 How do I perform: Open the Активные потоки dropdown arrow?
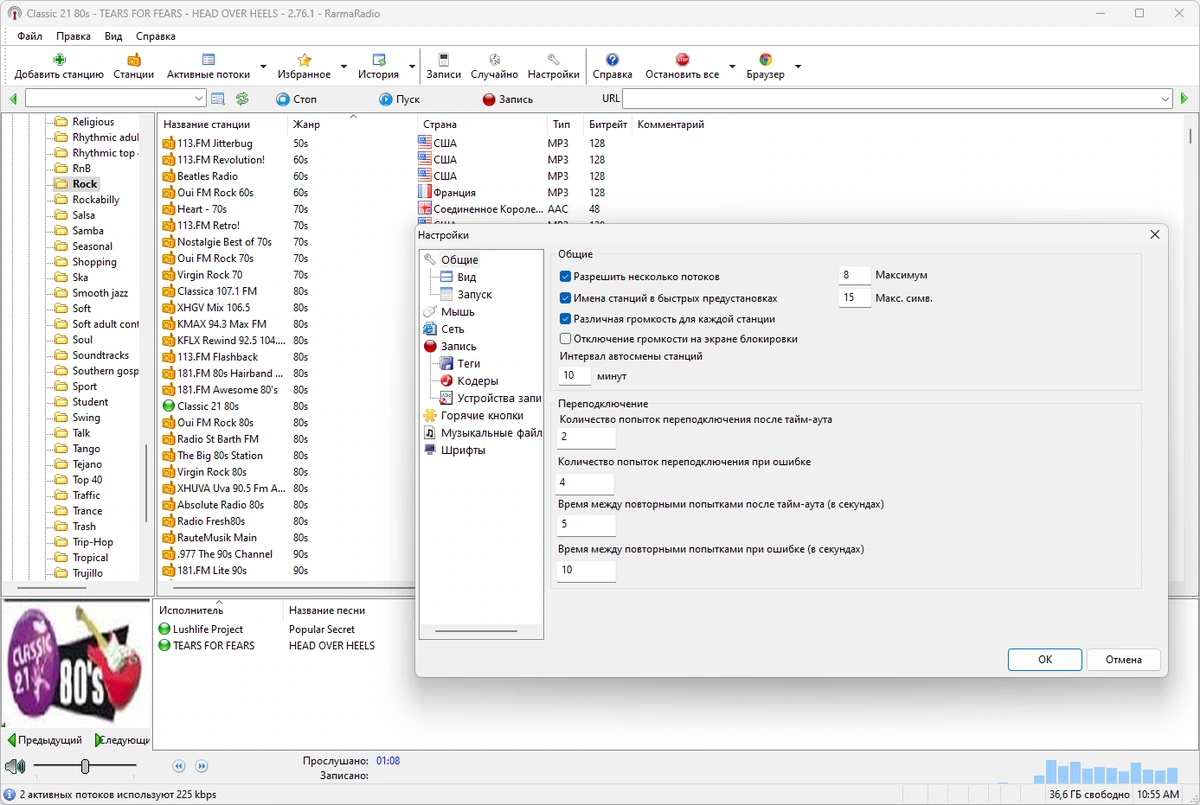263,68
